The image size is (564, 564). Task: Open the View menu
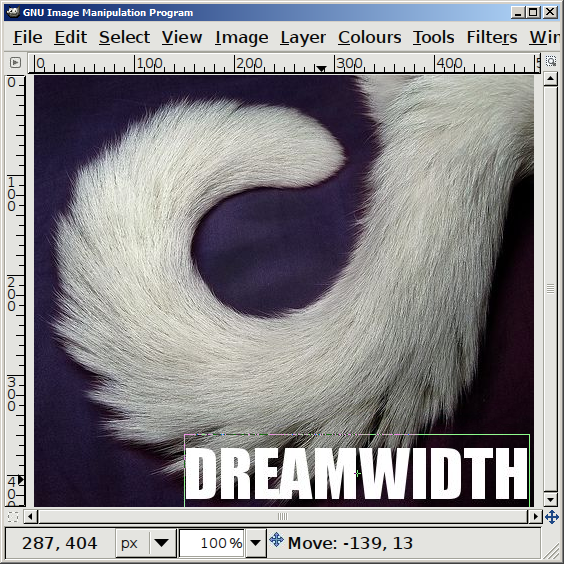click(x=182, y=37)
